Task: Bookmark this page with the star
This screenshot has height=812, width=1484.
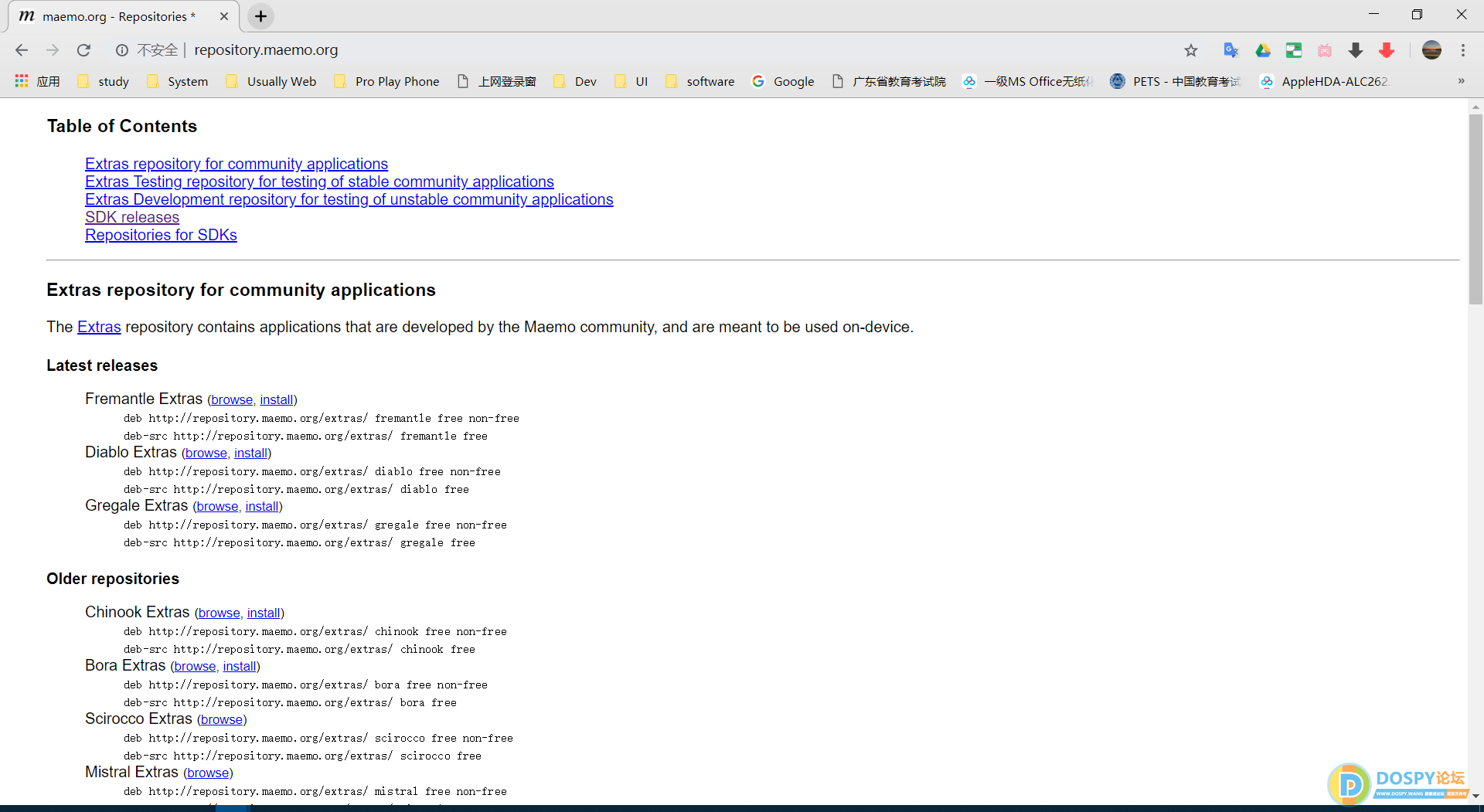Action: (1191, 50)
